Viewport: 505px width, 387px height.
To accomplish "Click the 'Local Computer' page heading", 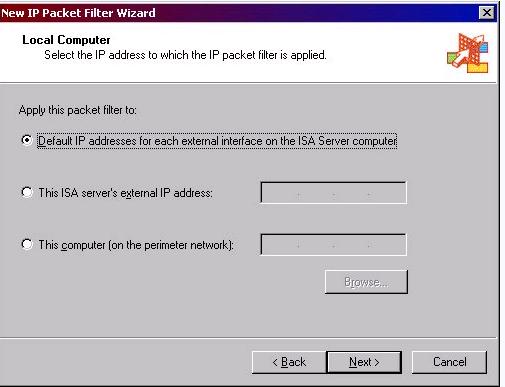I will [x=66, y=40].
